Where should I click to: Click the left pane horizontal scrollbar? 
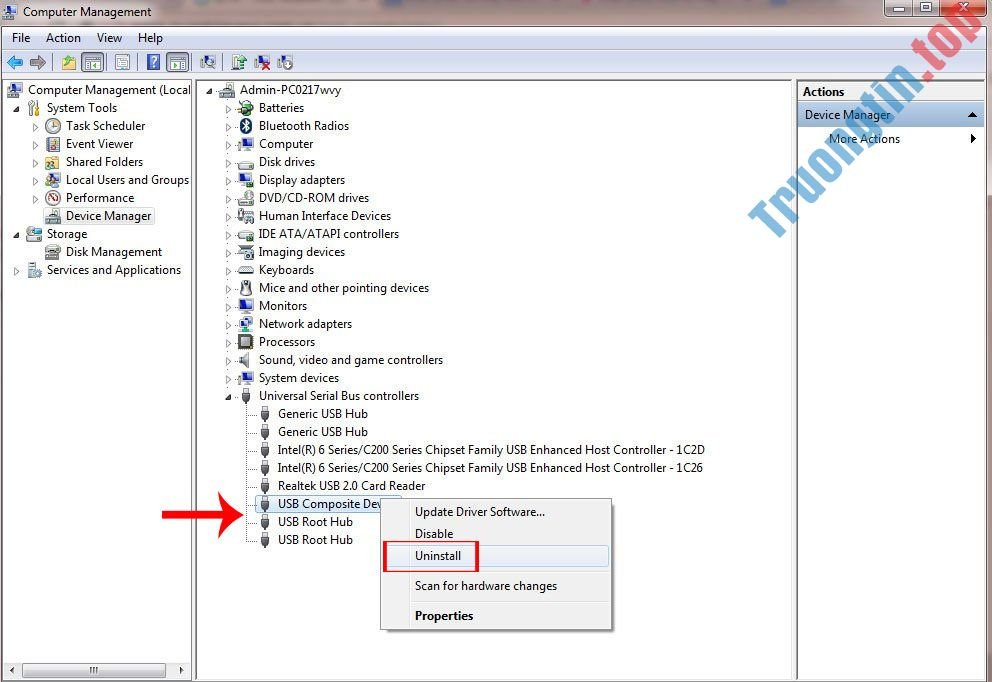(100, 670)
